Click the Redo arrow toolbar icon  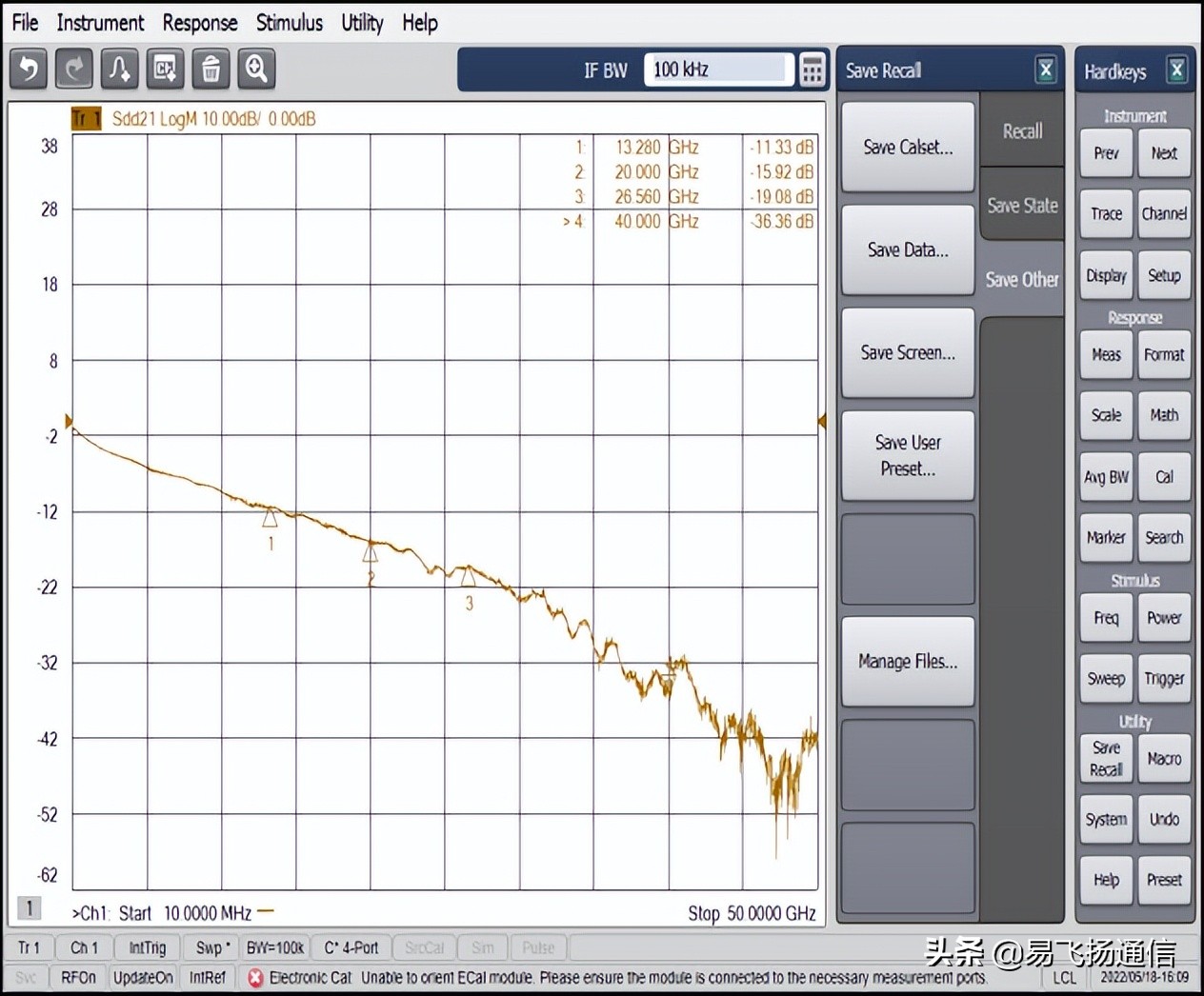click(x=73, y=70)
